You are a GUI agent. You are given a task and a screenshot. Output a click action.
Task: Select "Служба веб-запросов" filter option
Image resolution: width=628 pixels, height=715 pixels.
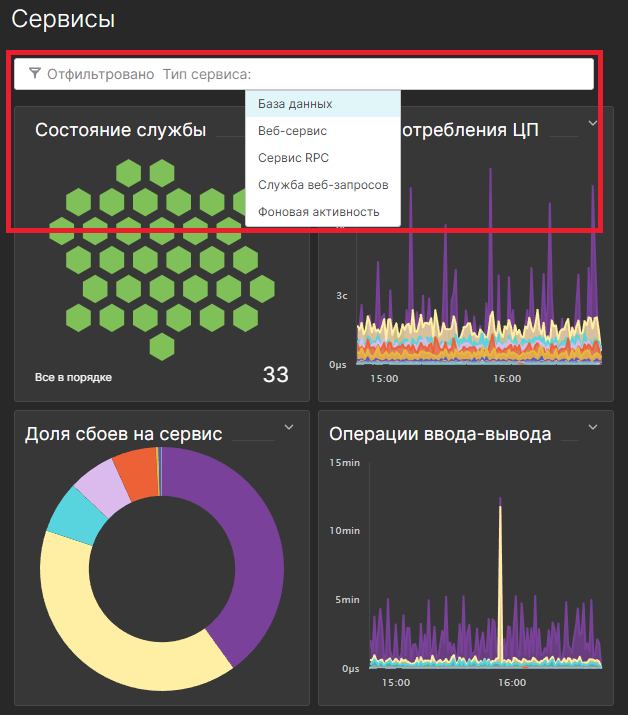click(x=322, y=185)
